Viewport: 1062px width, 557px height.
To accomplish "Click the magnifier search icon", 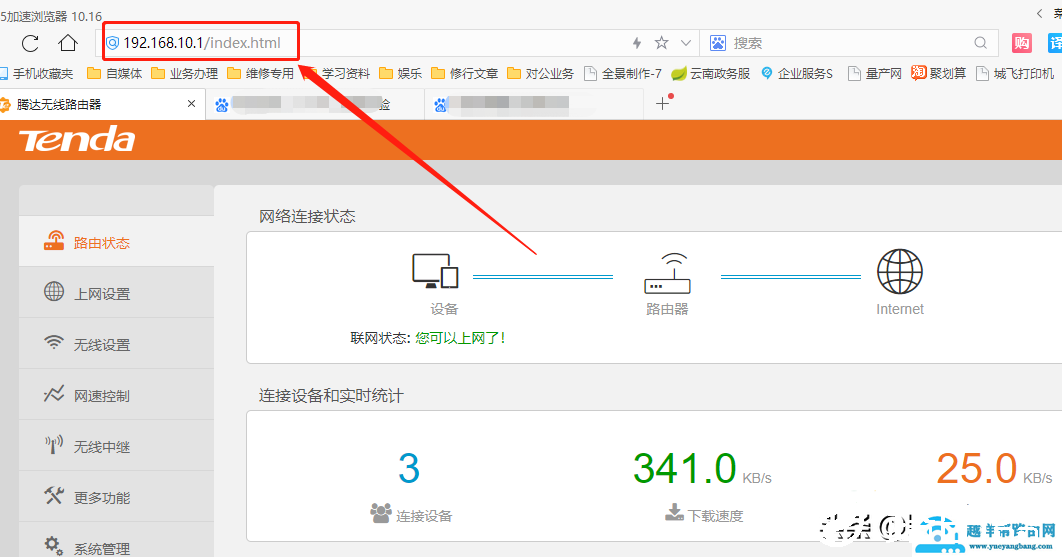I will [980, 43].
